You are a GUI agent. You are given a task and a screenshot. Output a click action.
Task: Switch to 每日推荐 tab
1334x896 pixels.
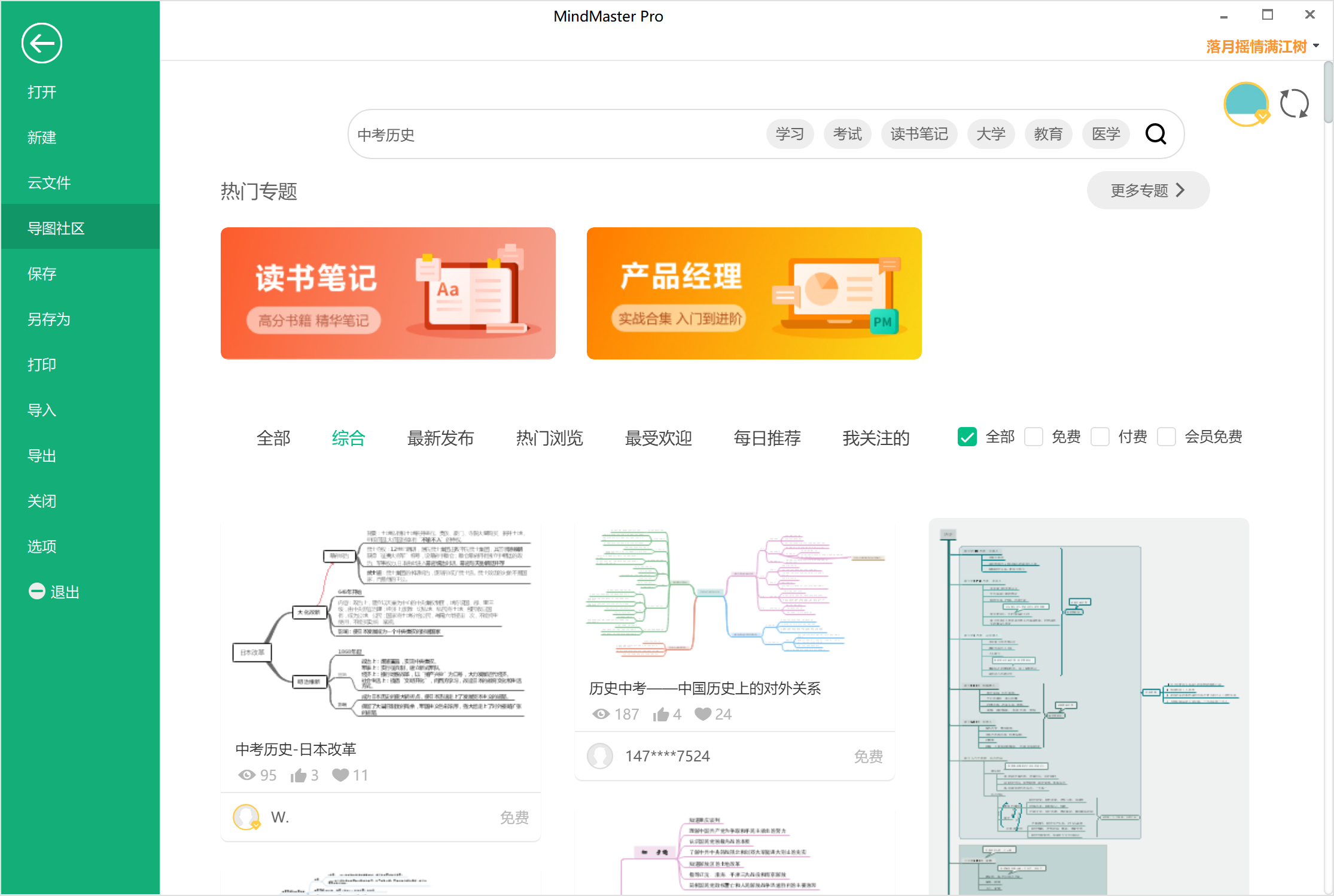tap(767, 438)
